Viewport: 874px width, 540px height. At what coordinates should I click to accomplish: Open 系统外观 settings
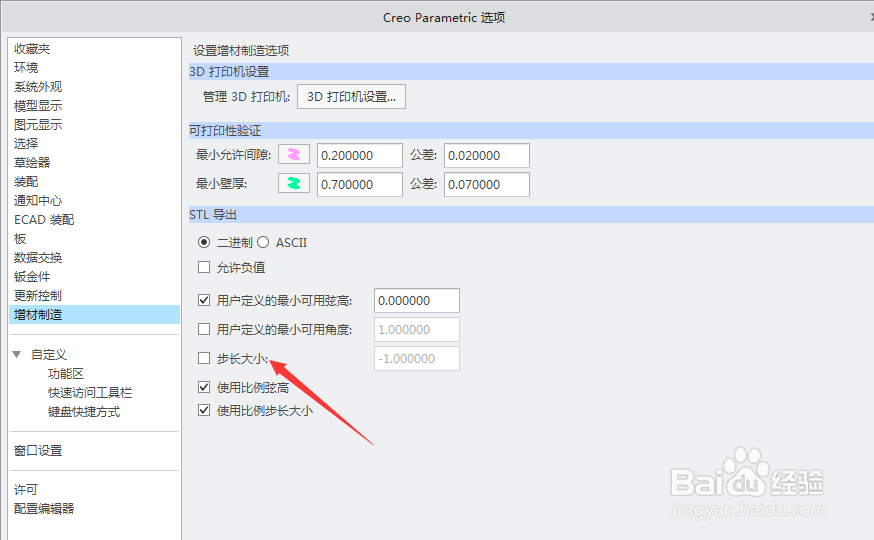(x=38, y=87)
